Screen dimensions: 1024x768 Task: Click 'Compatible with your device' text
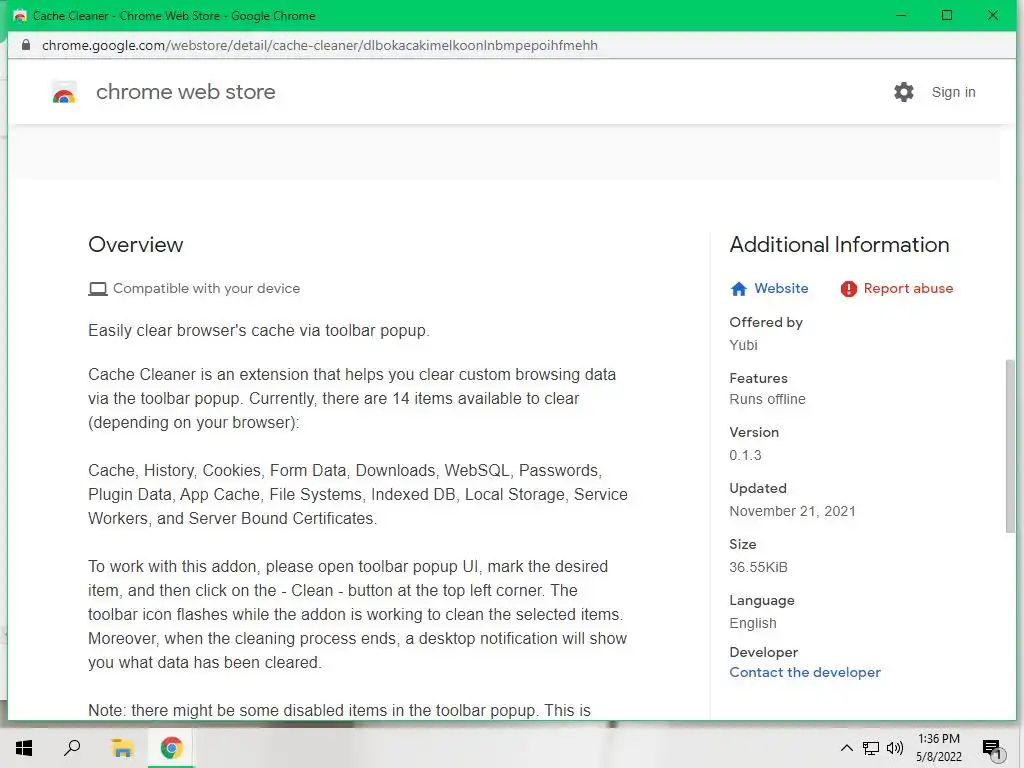pos(206,288)
